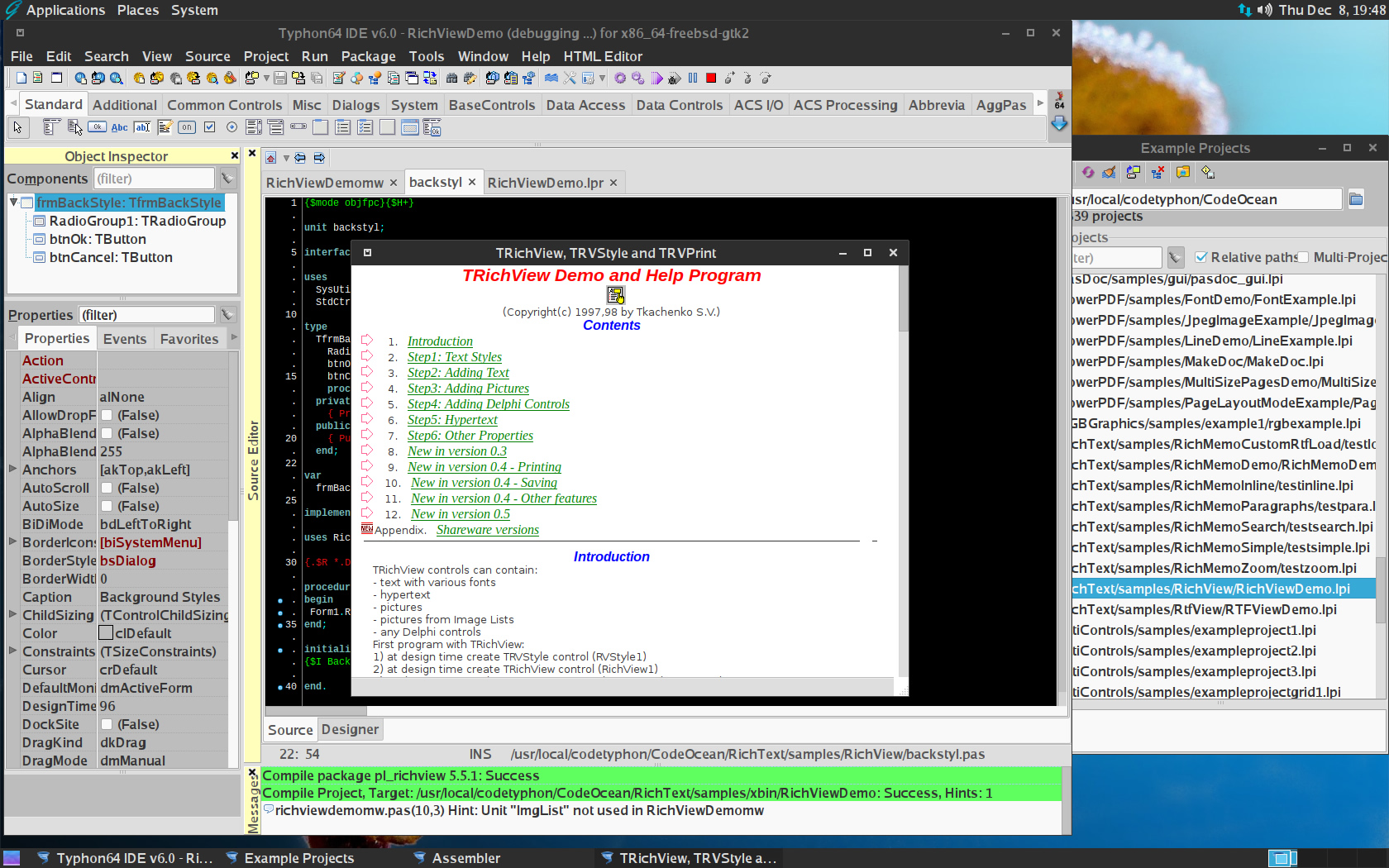Viewport: 1389px width, 868px height.
Task: Select the TToggleBox 'on' component icon
Action: (x=187, y=127)
